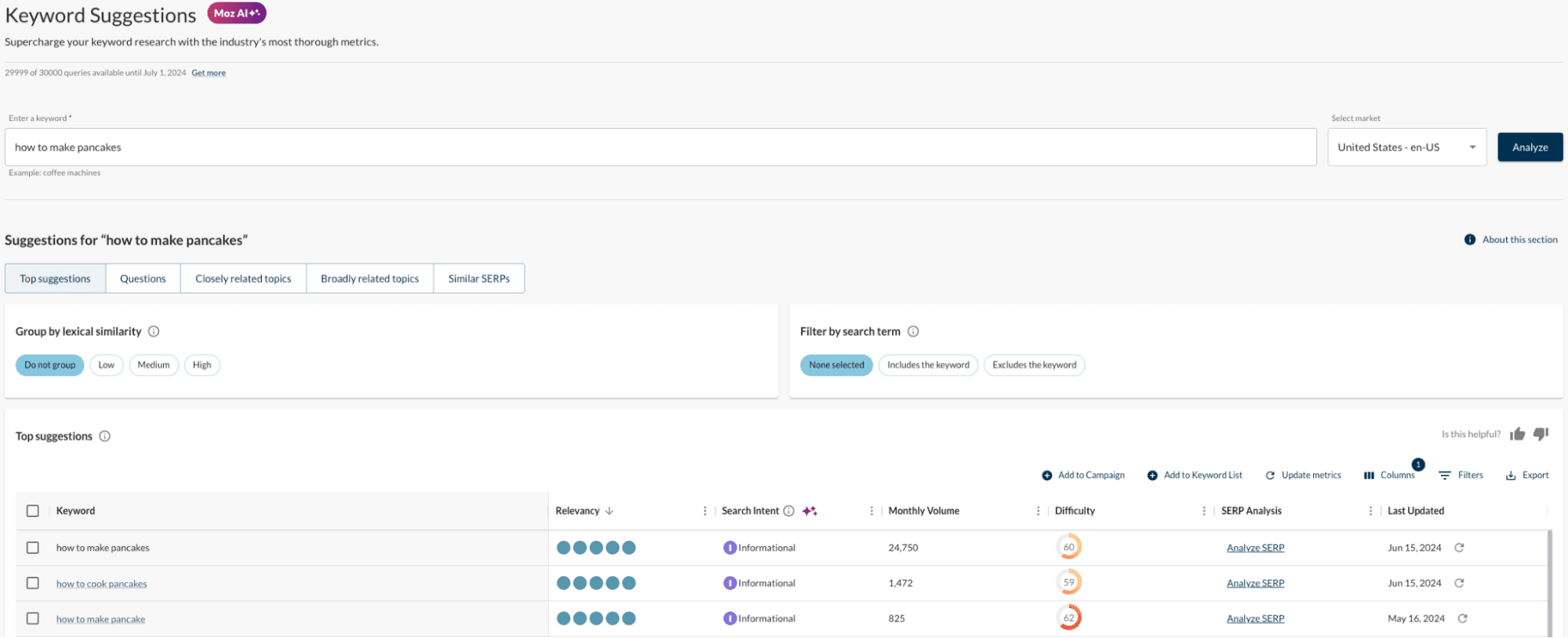1568x638 pixels.
Task: Open Relevancy column options menu
Action: click(704, 511)
